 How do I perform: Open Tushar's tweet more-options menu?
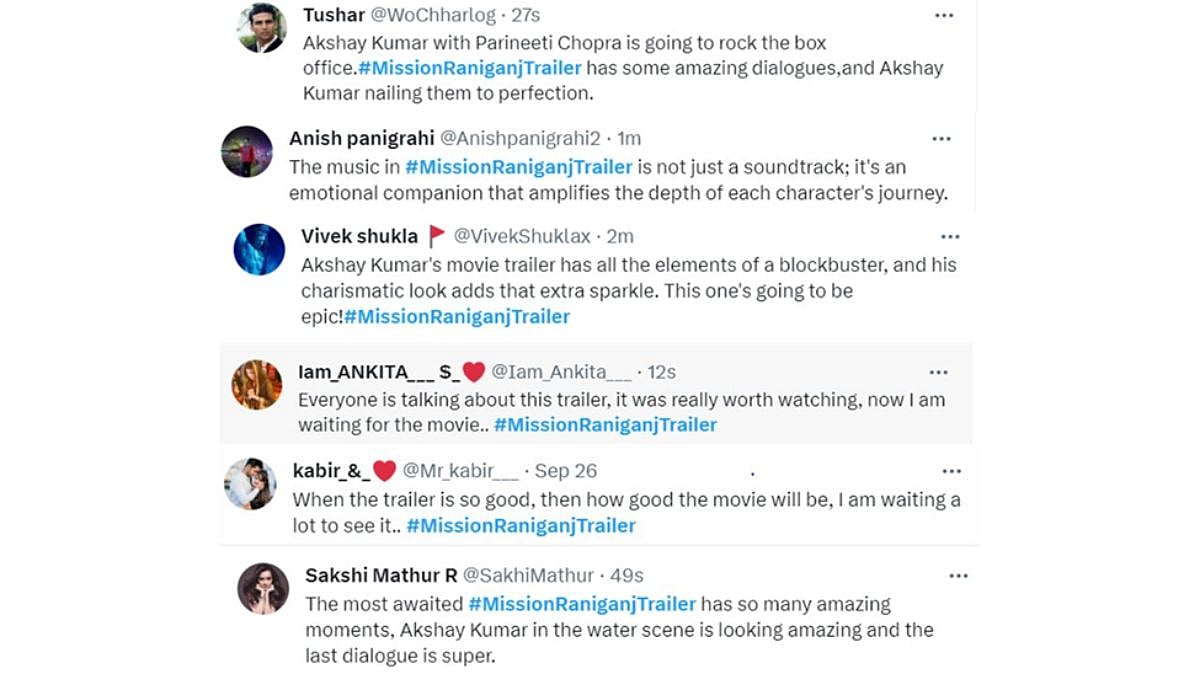coord(944,16)
